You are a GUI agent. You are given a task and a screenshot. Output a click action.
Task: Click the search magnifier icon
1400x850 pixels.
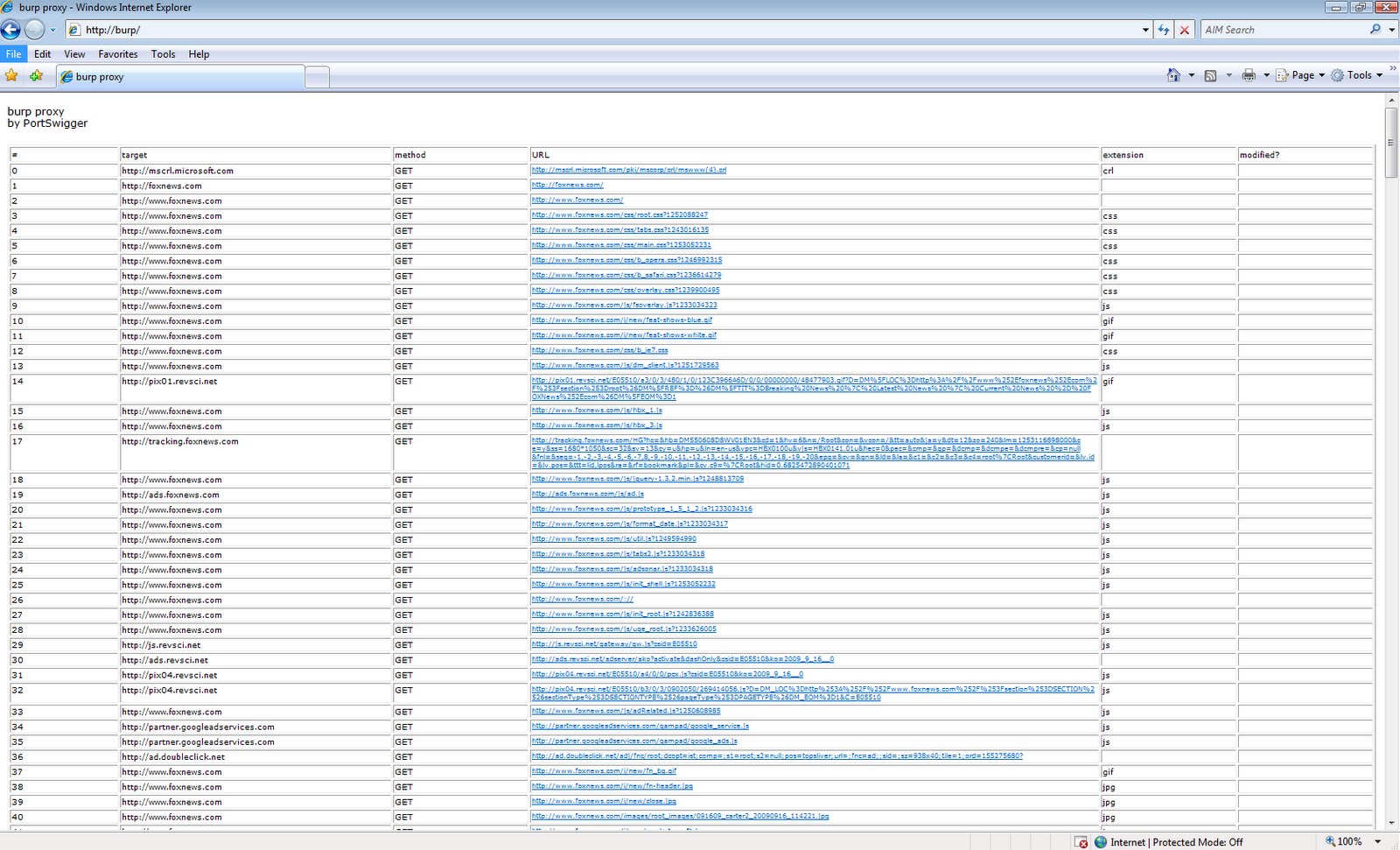[x=1375, y=30]
